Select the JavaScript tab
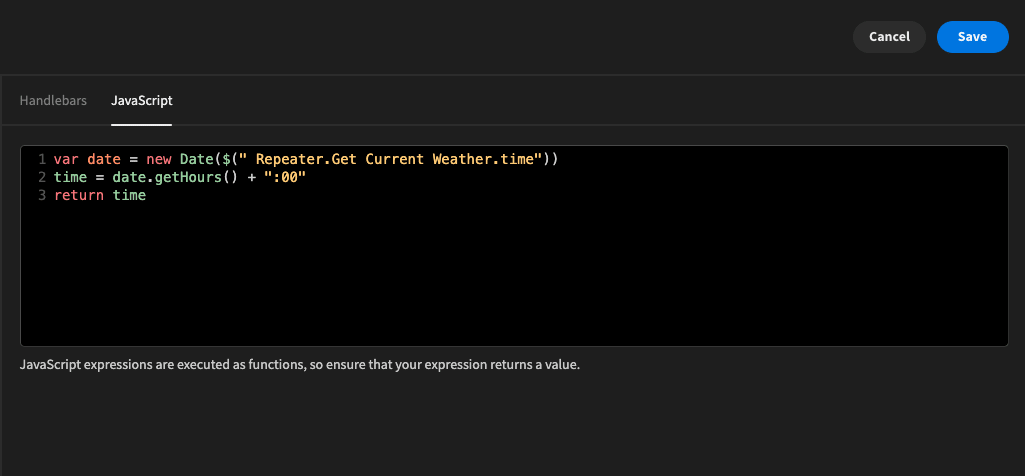This screenshot has width=1025, height=476. (142, 101)
